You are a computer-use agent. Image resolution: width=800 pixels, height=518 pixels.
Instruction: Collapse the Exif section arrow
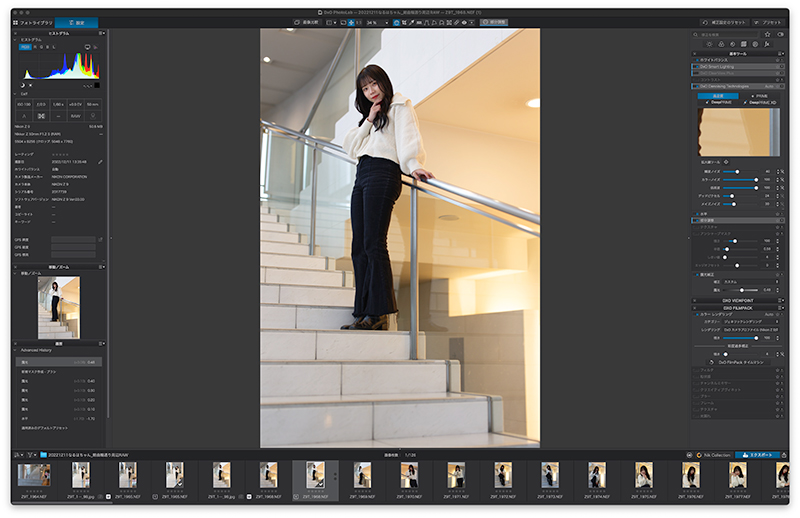15,94
